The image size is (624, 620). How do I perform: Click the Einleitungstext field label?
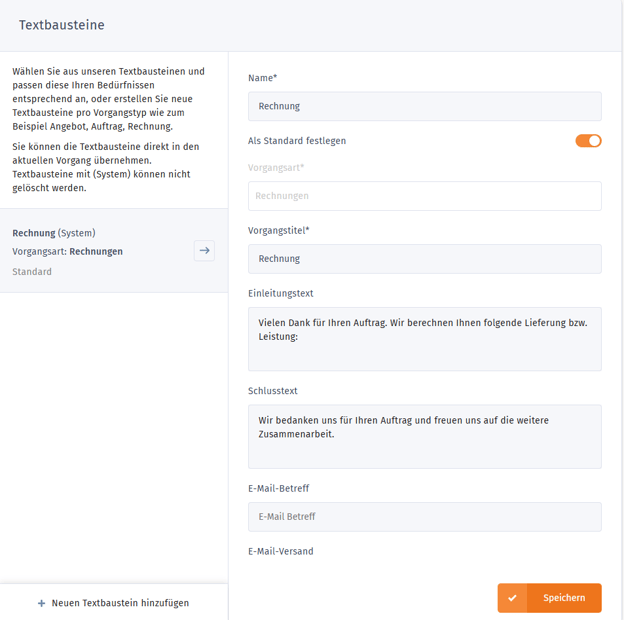(281, 293)
